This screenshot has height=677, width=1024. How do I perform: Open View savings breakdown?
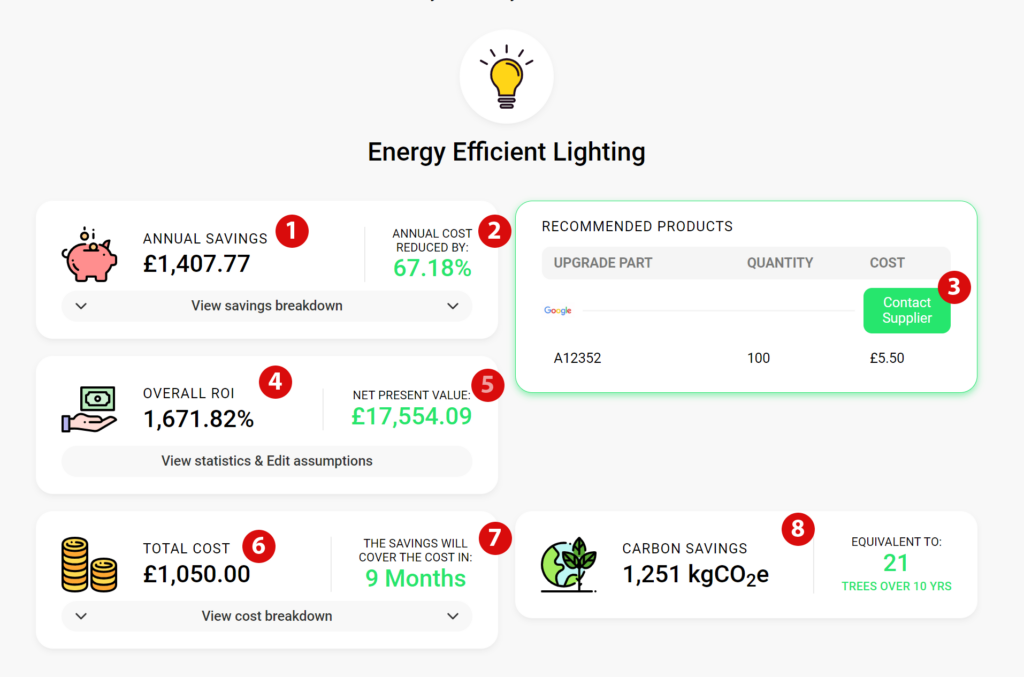click(266, 306)
